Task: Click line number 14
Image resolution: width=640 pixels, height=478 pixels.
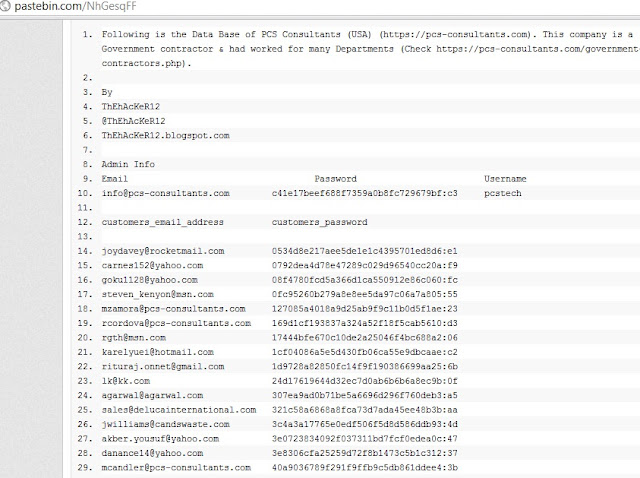Action: click(x=85, y=251)
